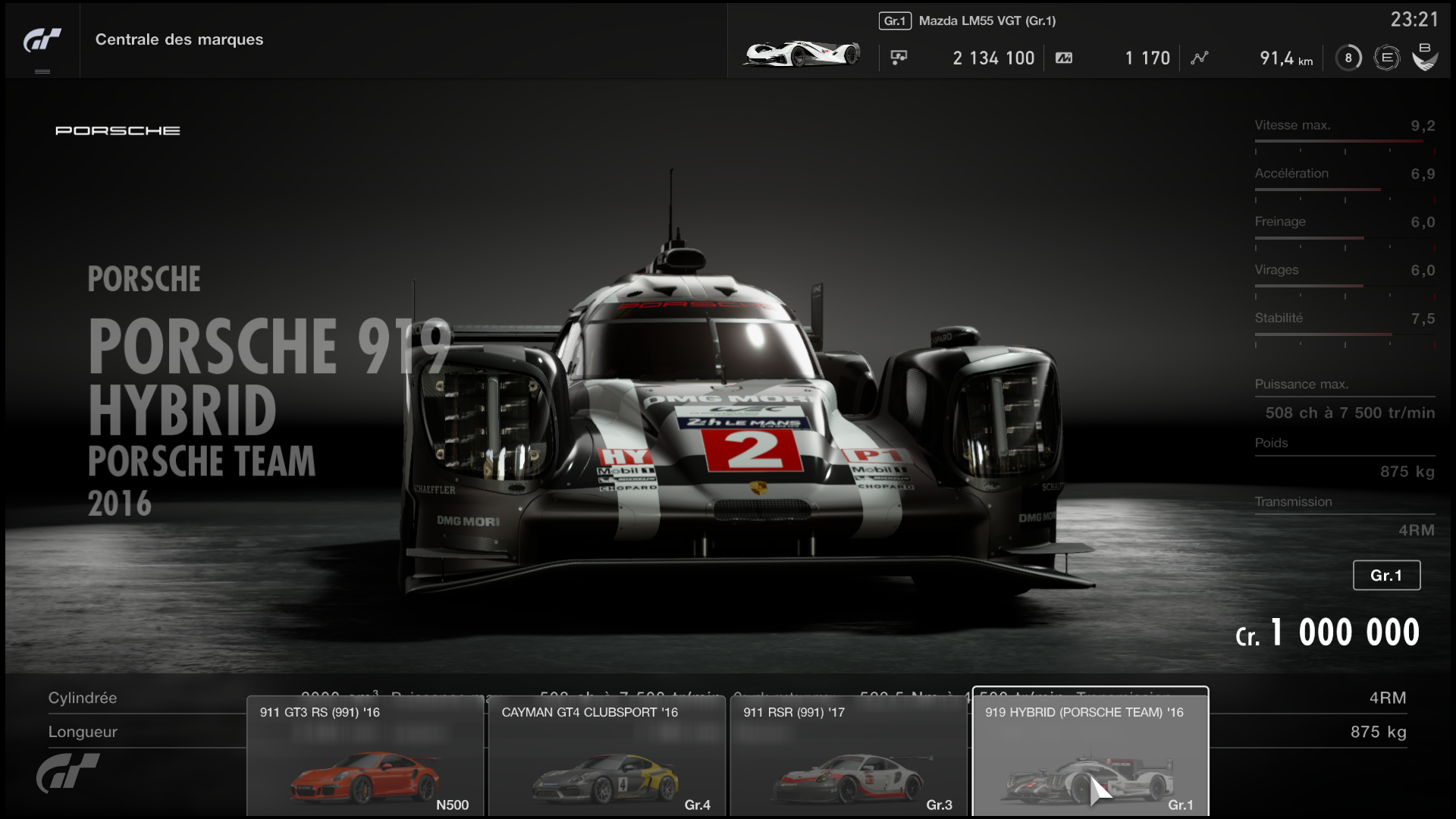
Task: Click the Gr.1 category badge above price
Action: (x=1386, y=576)
